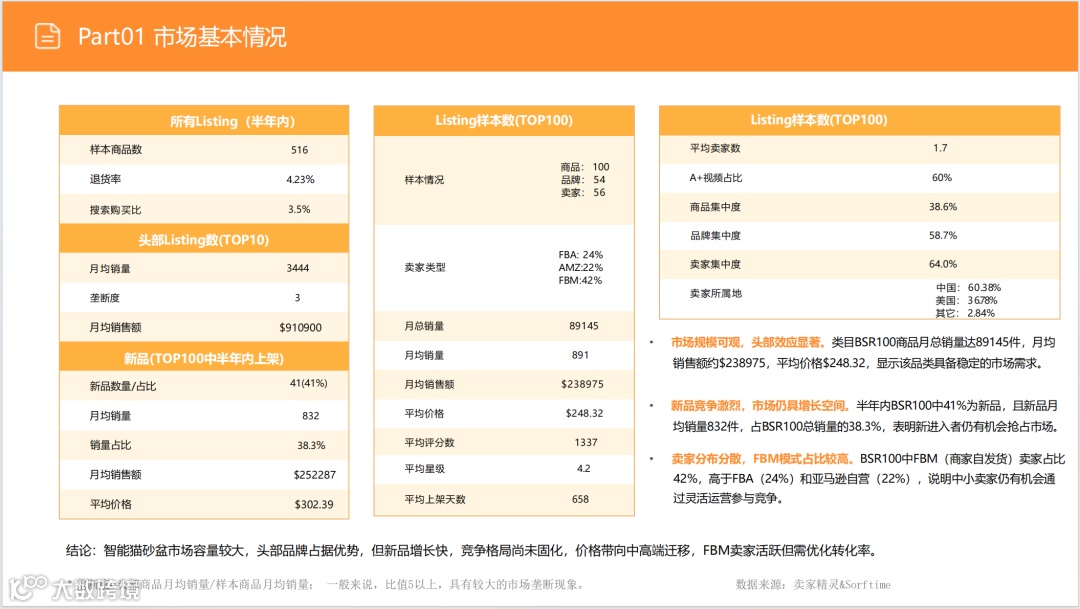Click the 新品(TOP100中半年内上架) section header
The width and height of the screenshot is (1080, 609).
[x=204, y=358]
